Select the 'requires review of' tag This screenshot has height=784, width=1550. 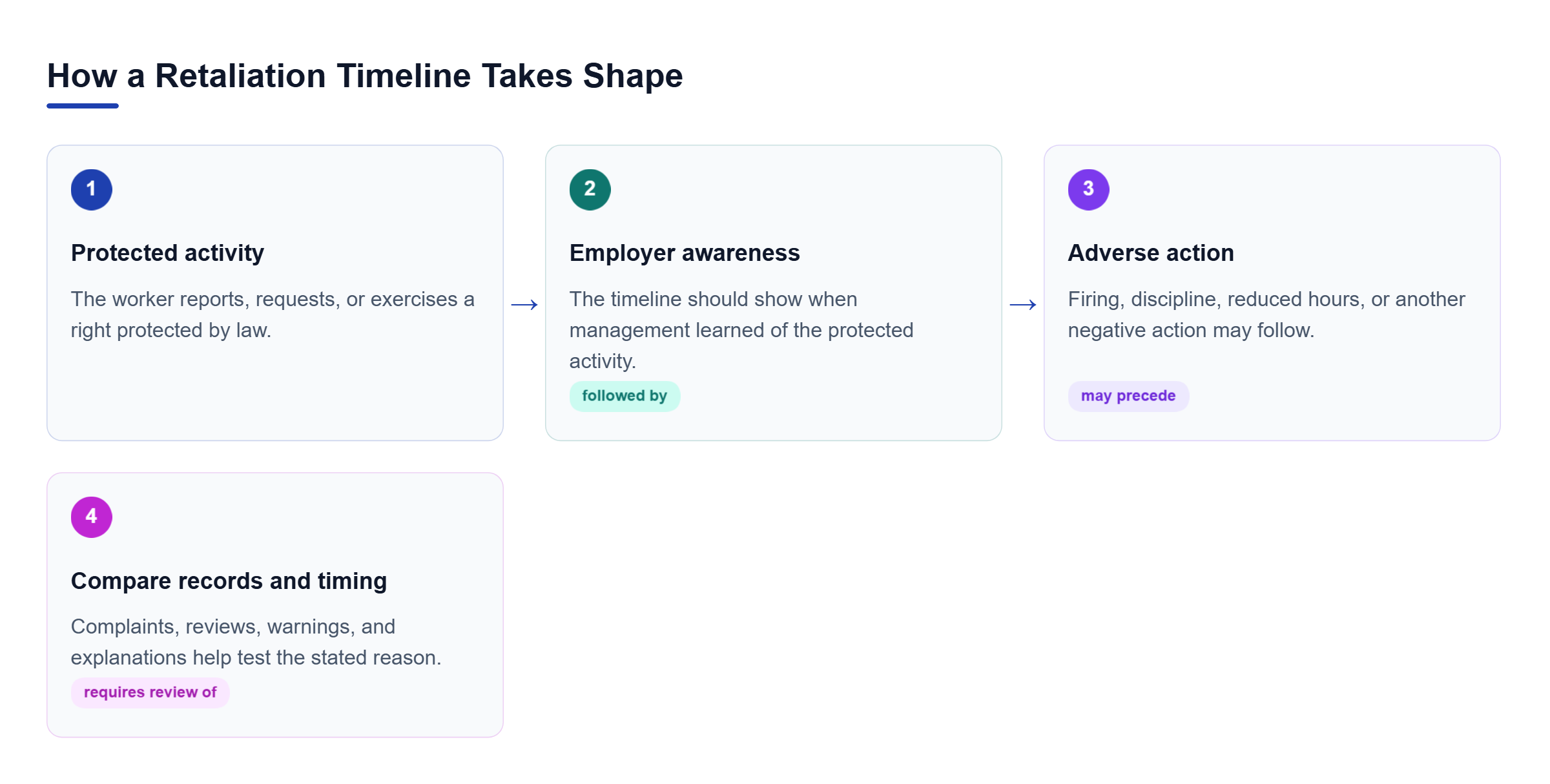pos(150,692)
